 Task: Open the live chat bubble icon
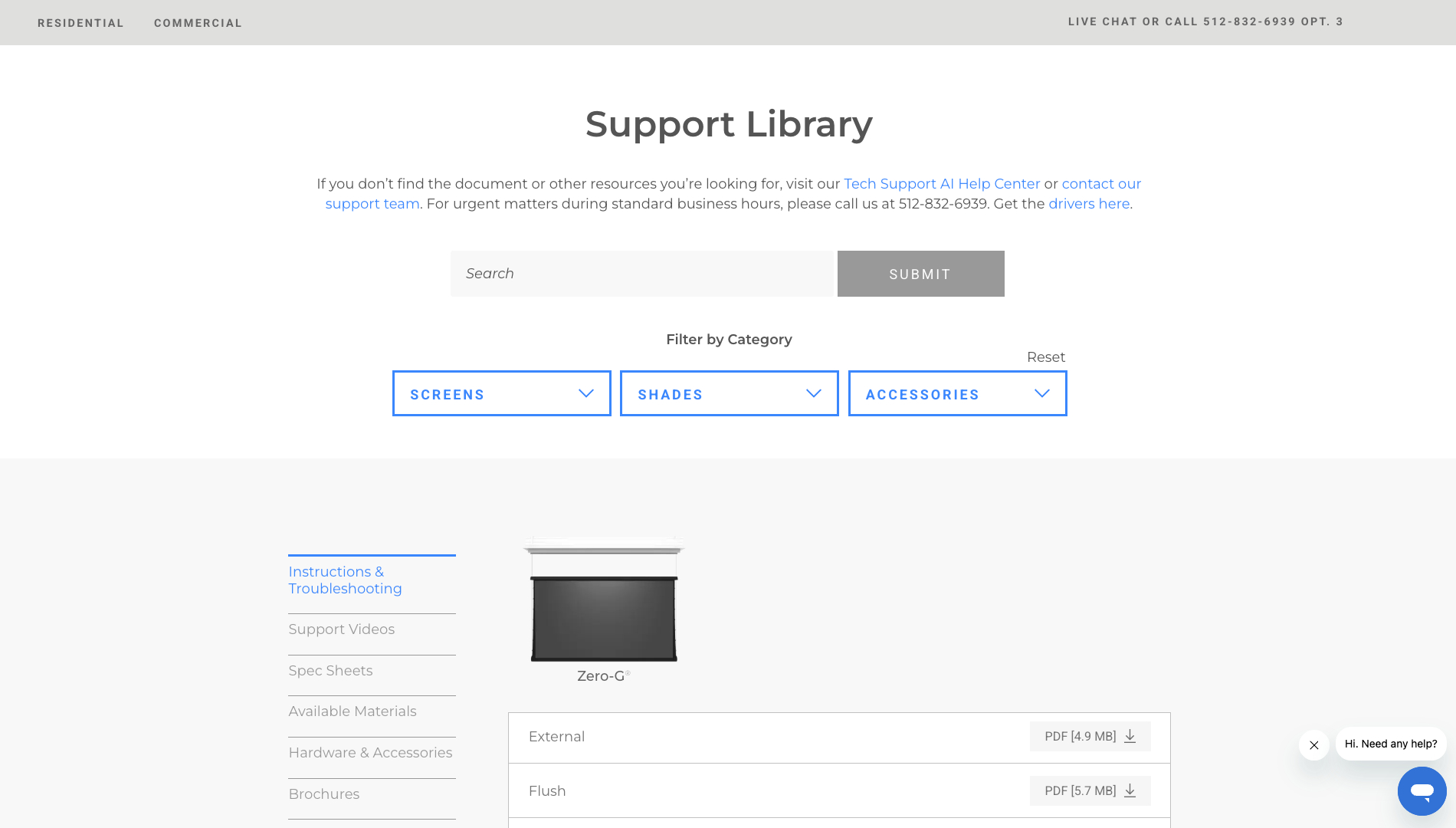1422,790
